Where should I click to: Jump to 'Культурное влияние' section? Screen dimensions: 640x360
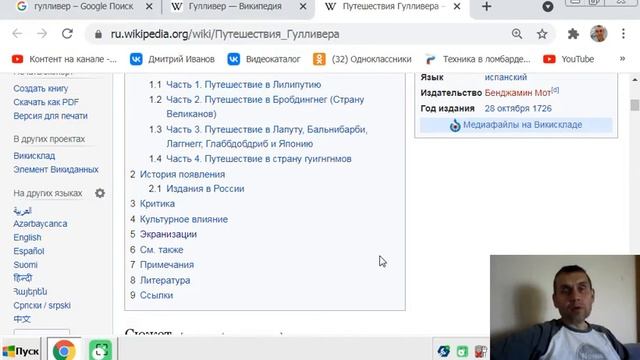[184, 220]
